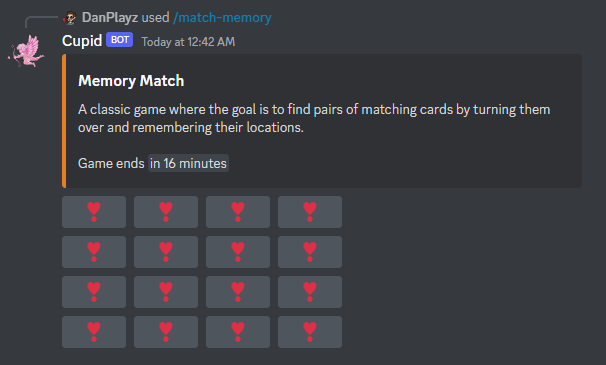Image resolution: width=606 pixels, height=365 pixels.
Task: Flip the last card in the bottom row
Action: coord(310,332)
